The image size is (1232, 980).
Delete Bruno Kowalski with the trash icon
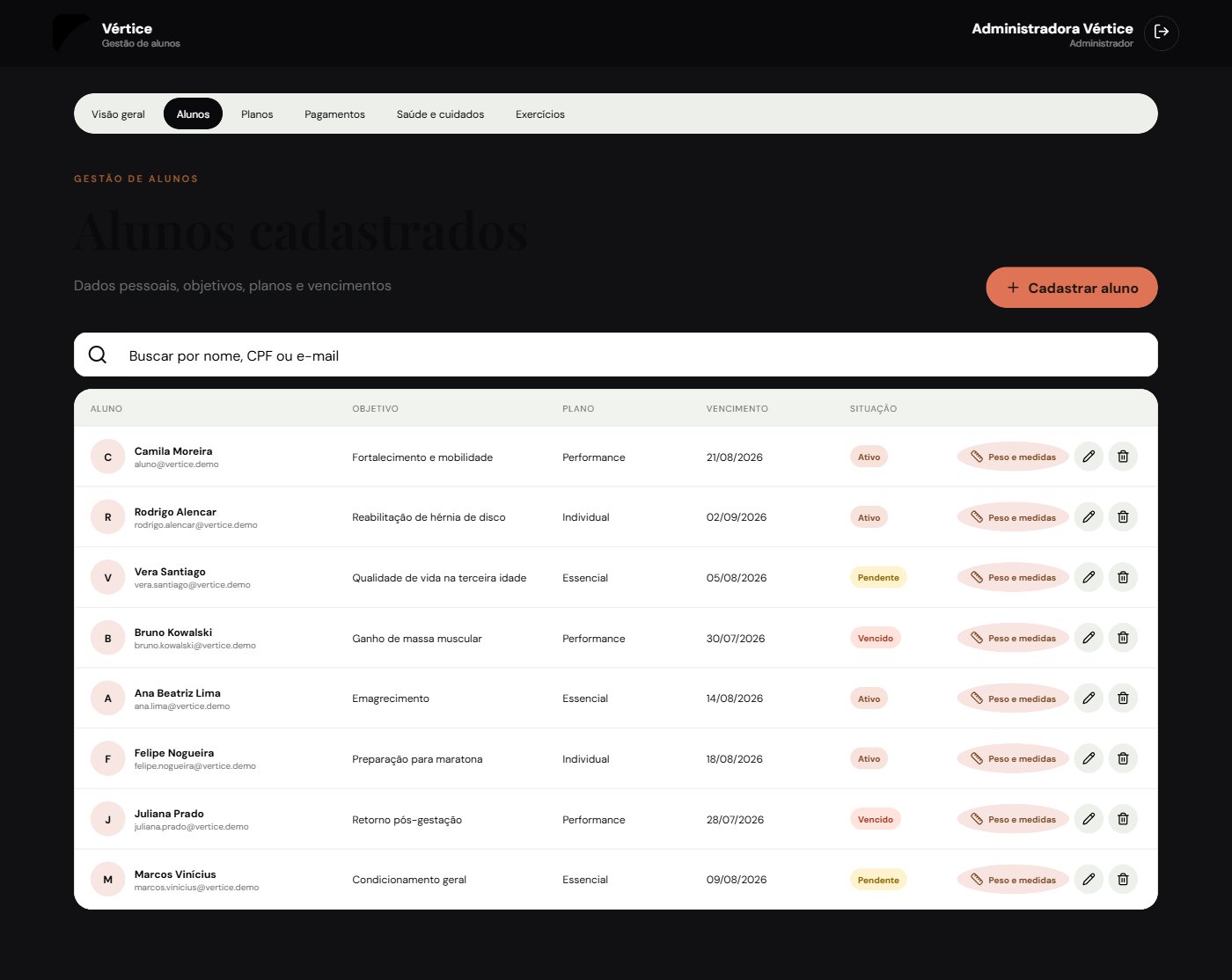click(x=1123, y=638)
